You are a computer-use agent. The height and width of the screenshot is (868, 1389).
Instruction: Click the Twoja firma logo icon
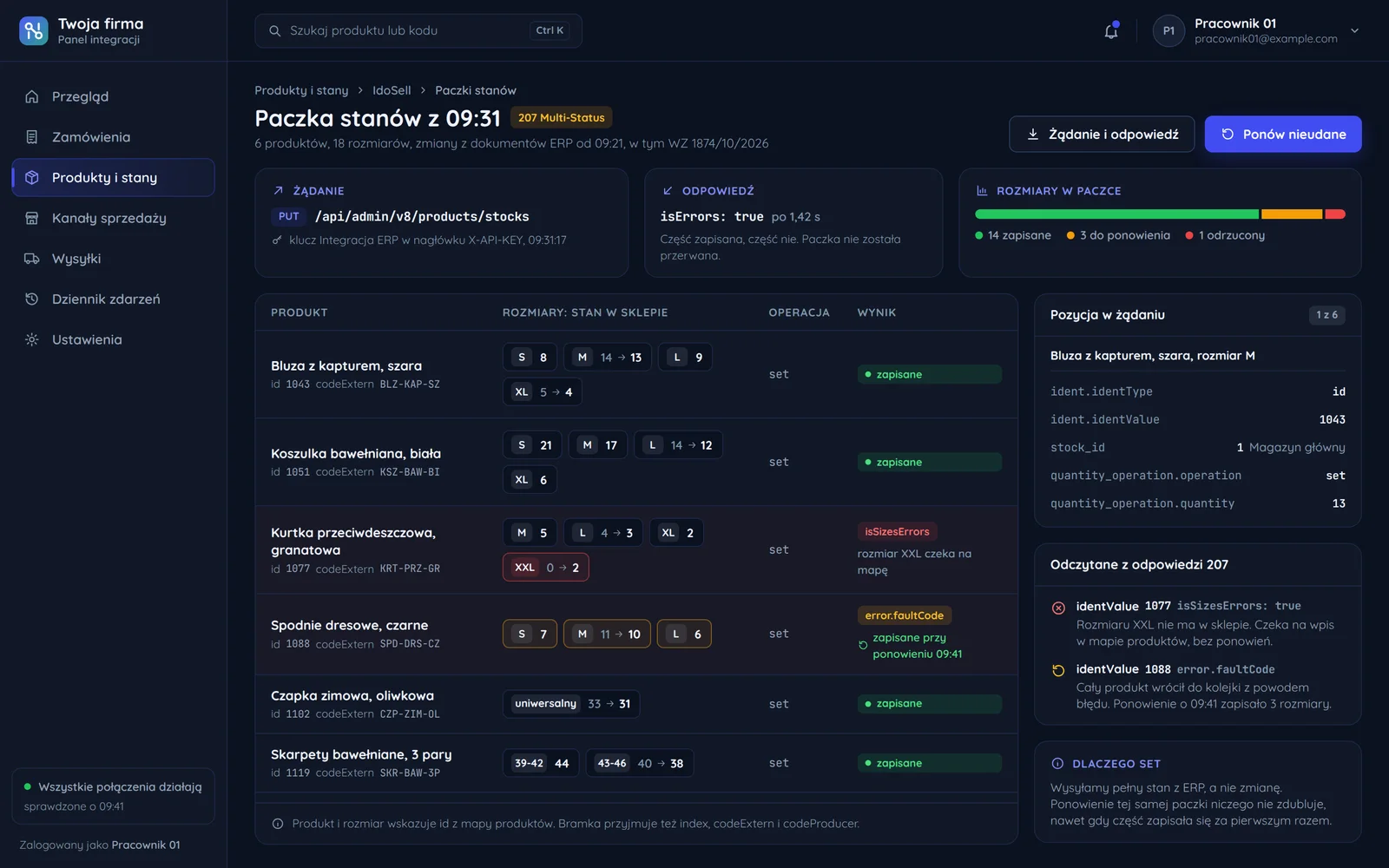[34, 31]
